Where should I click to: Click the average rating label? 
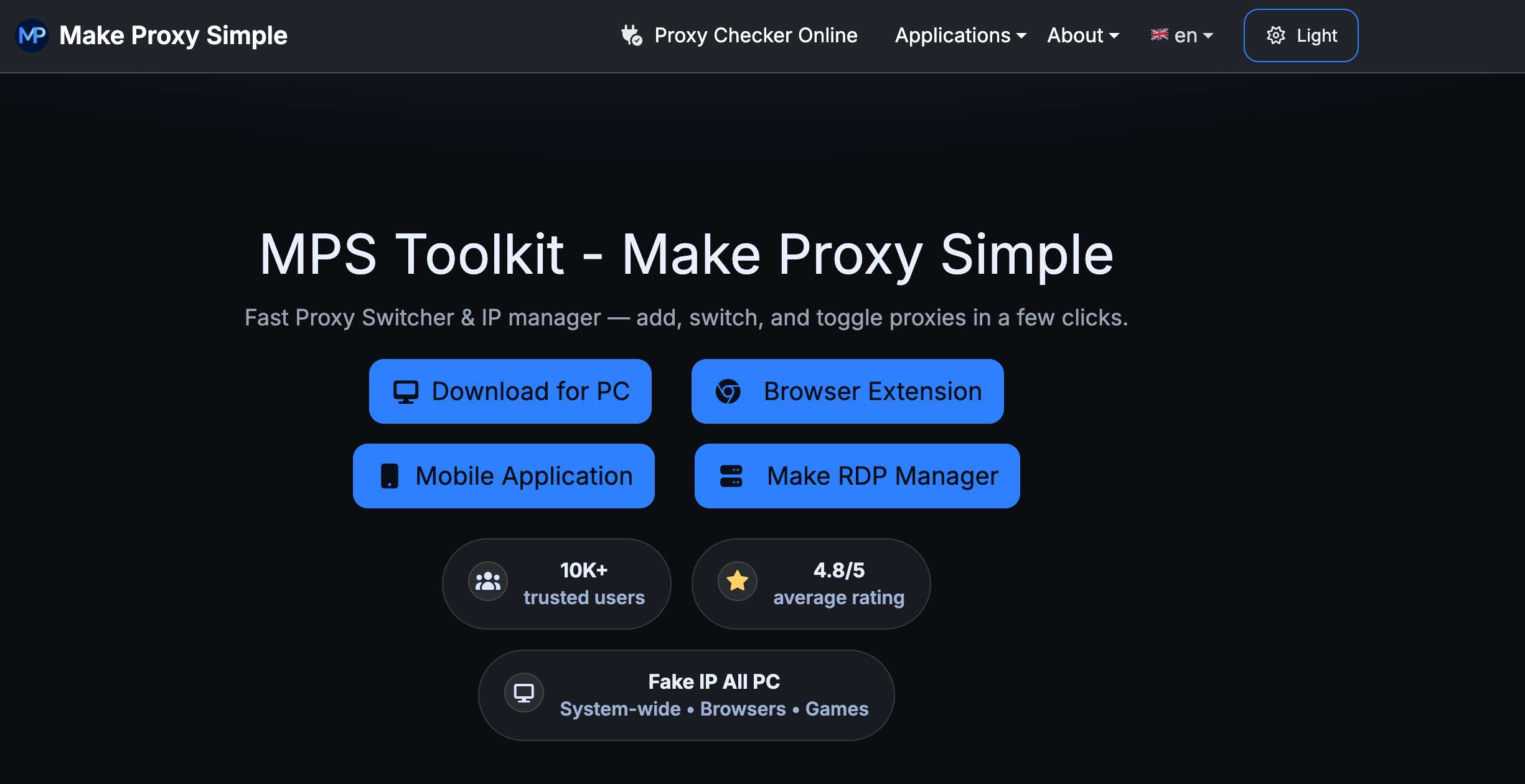(x=838, y=597)
